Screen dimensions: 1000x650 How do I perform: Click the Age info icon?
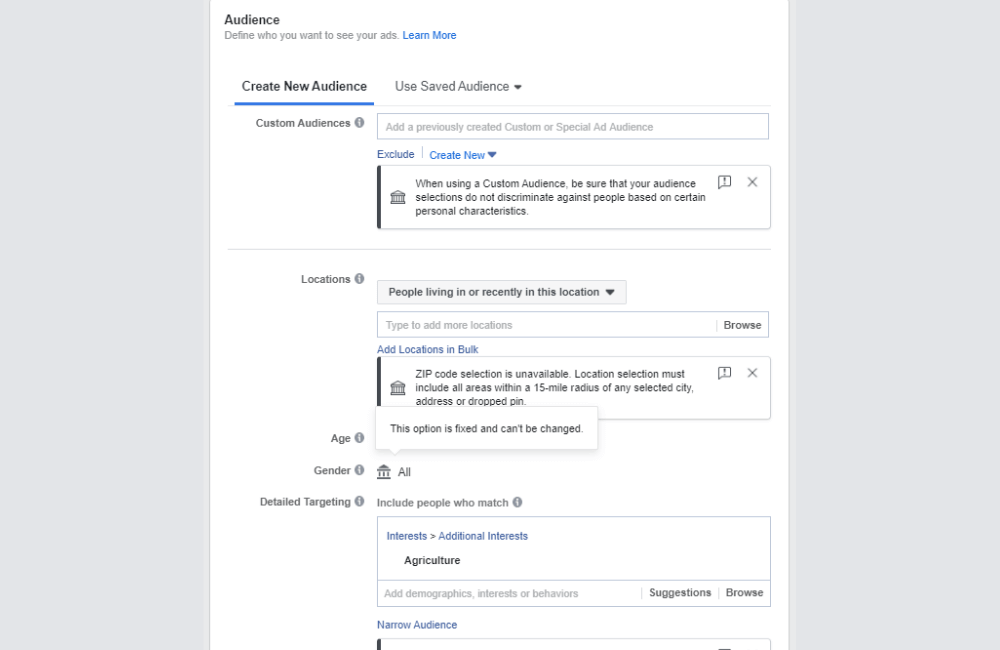pos(358,437)
